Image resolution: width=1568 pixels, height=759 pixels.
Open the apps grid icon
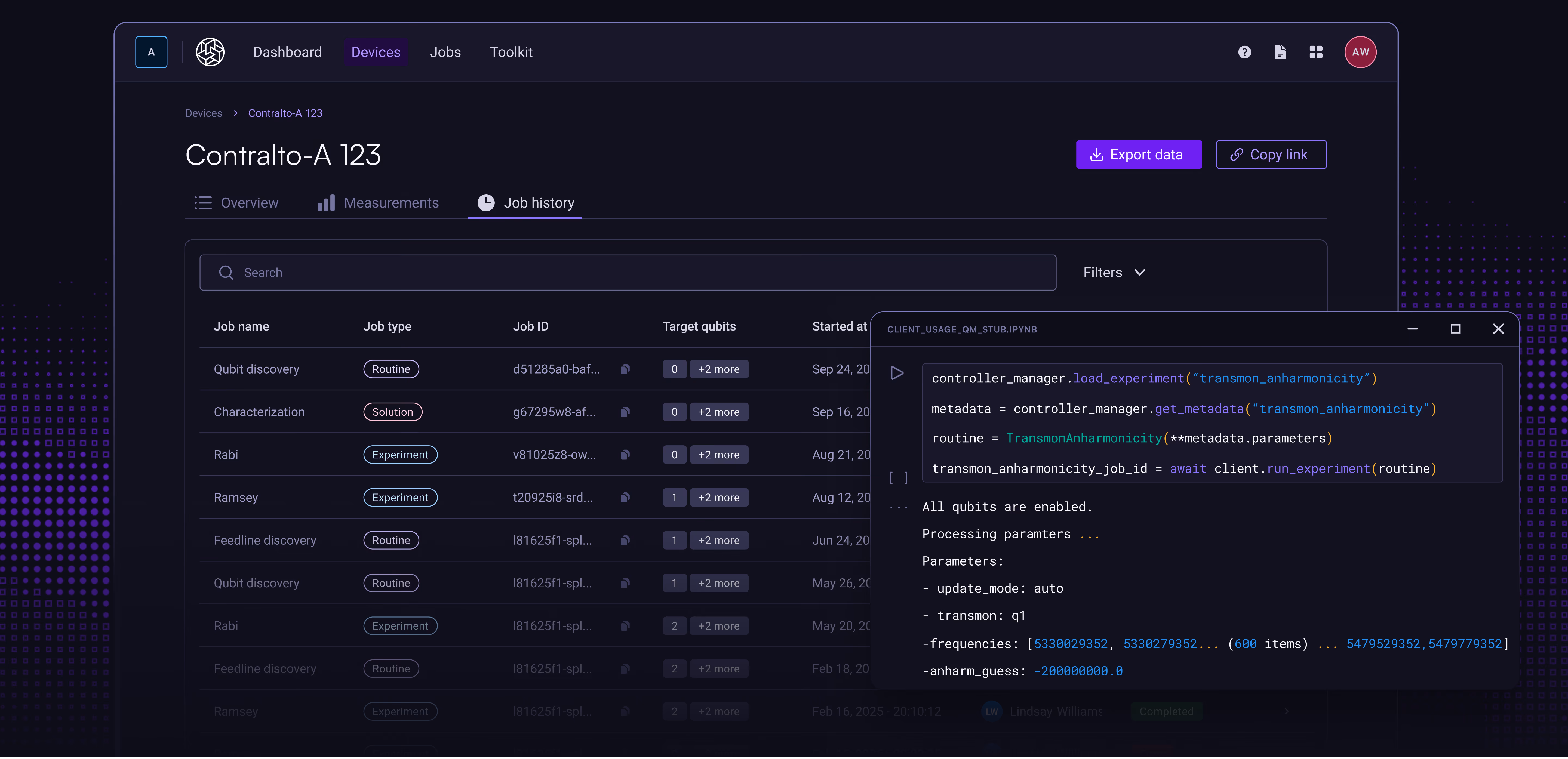coord(1316,52)
